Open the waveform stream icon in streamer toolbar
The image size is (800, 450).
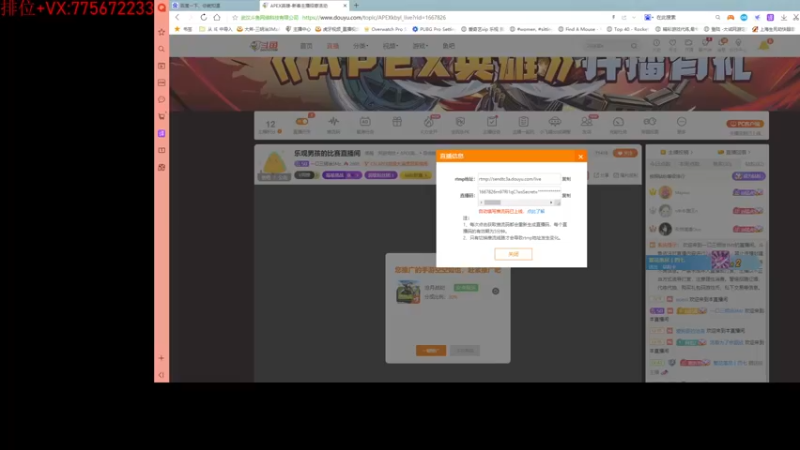pos(333,121)
